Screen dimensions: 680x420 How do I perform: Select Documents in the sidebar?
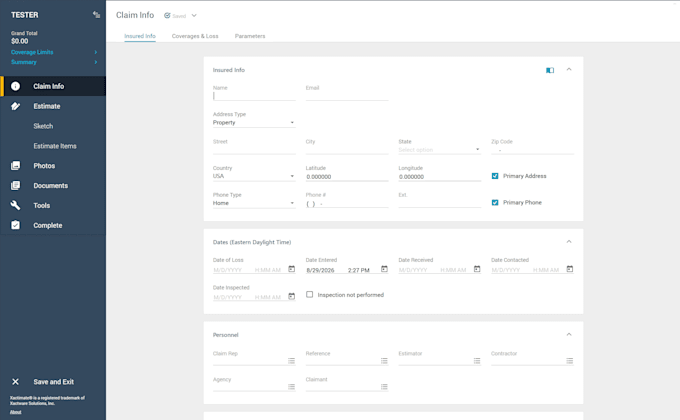click(x=51, y=185)
